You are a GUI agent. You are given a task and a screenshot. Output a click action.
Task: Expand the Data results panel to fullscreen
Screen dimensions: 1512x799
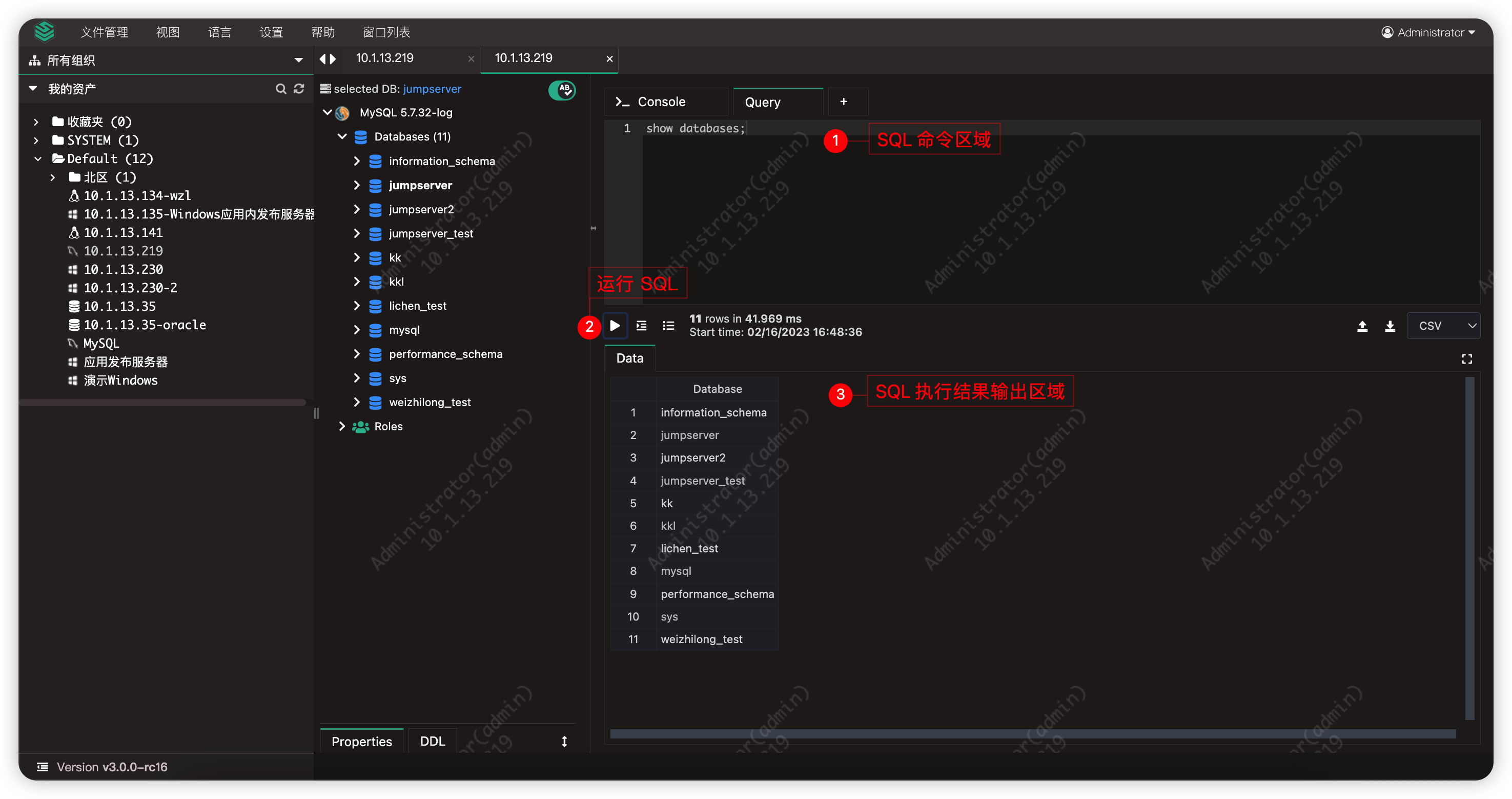[1466, 358]
